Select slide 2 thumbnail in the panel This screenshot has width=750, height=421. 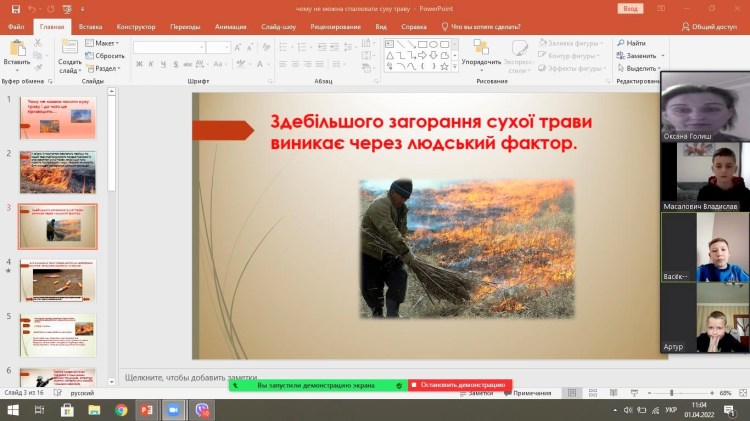tap(57, 171)
